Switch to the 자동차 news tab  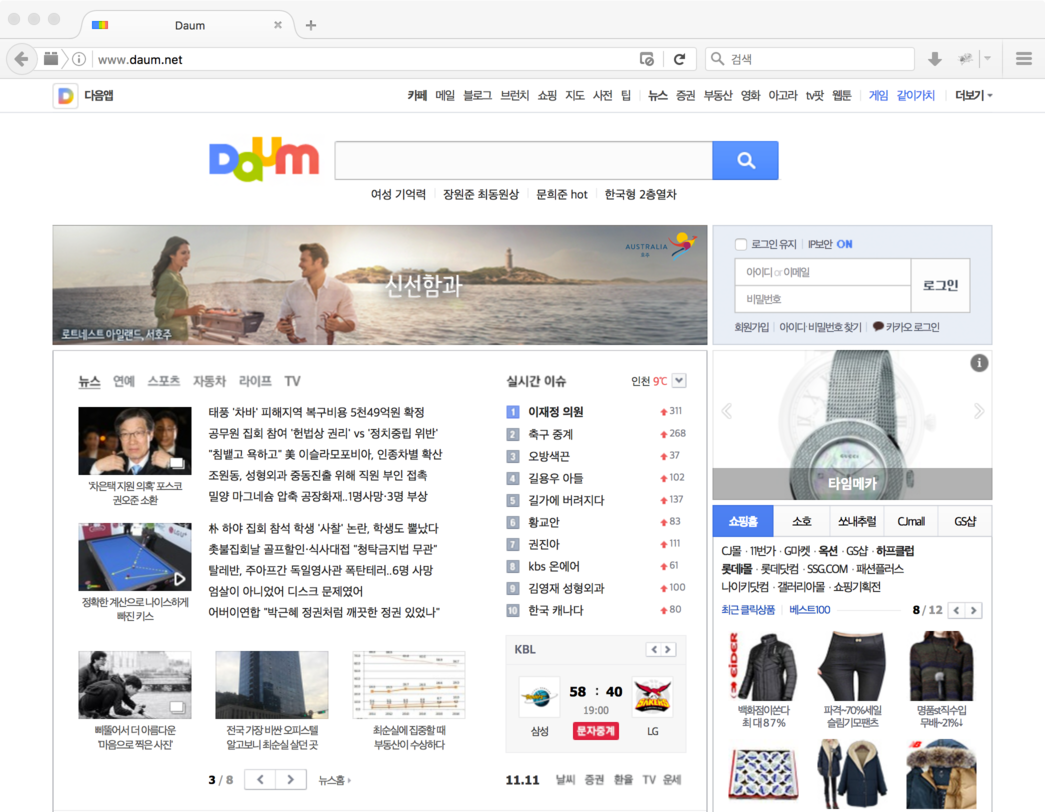click(209, 381)
